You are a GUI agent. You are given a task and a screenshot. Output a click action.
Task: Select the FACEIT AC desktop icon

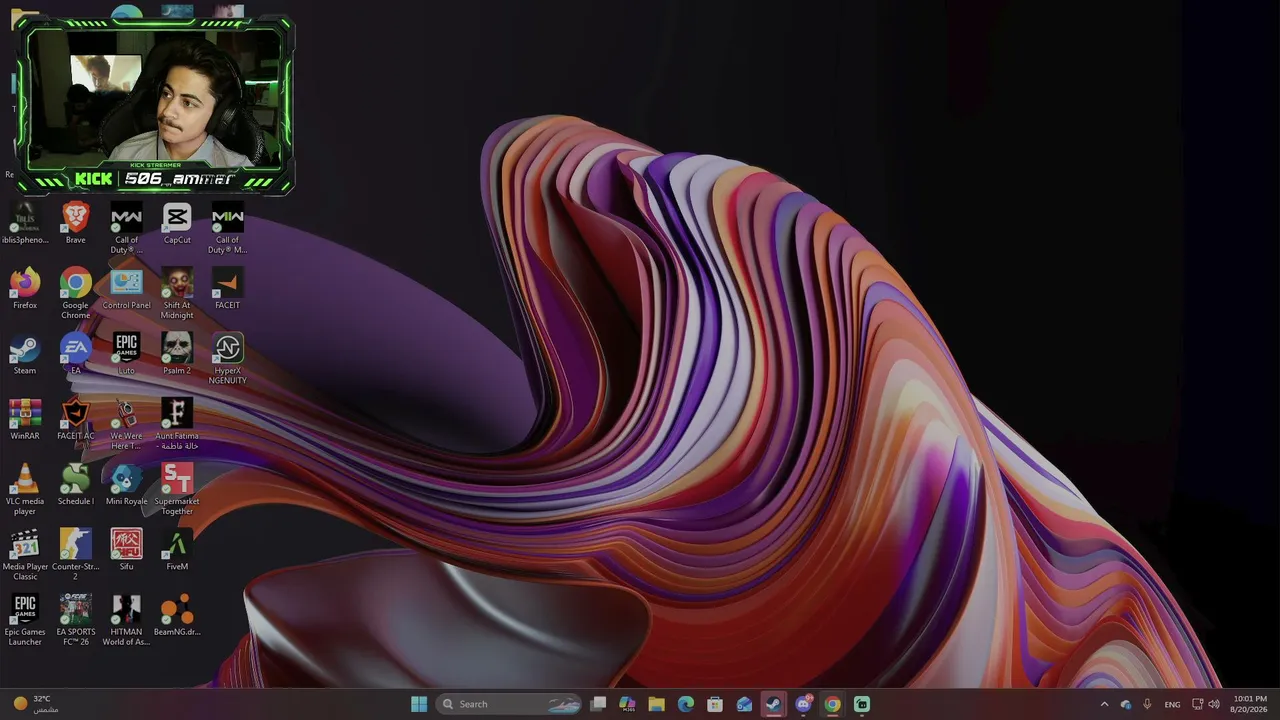pyautogui.click(x=75, y=419)
